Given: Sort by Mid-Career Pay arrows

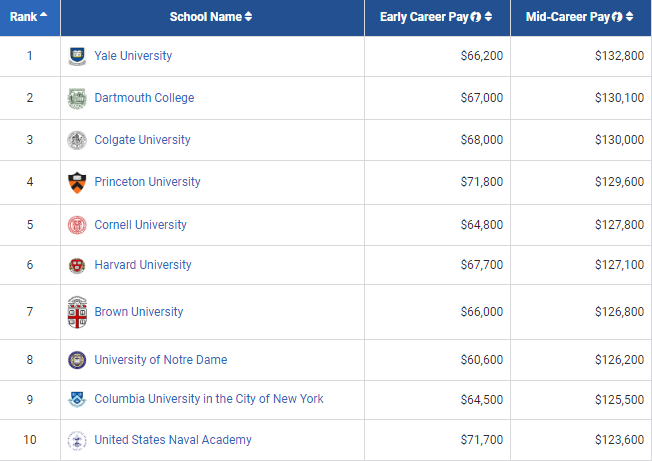Looking at the screenshot, I should (x=630, y=17).
